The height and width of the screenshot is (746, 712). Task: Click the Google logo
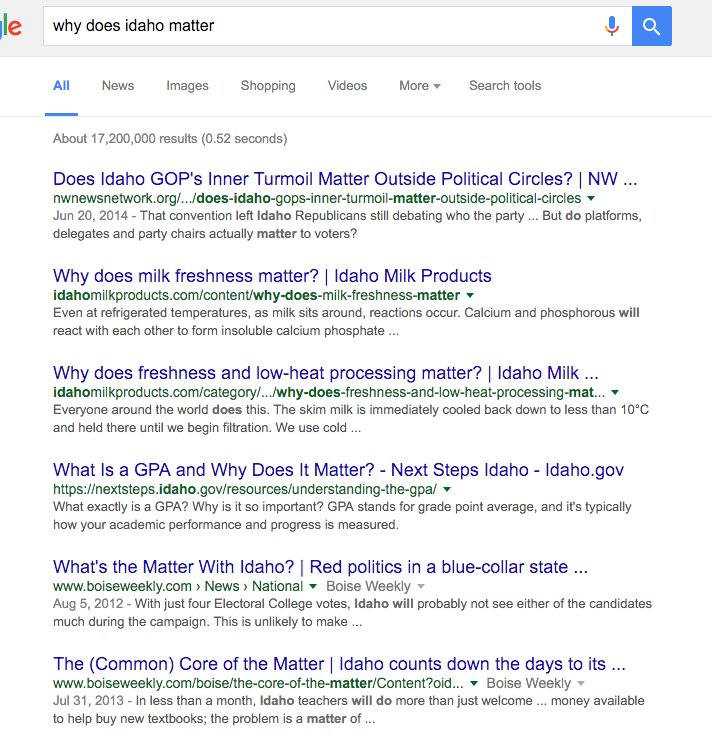[10, 26]
